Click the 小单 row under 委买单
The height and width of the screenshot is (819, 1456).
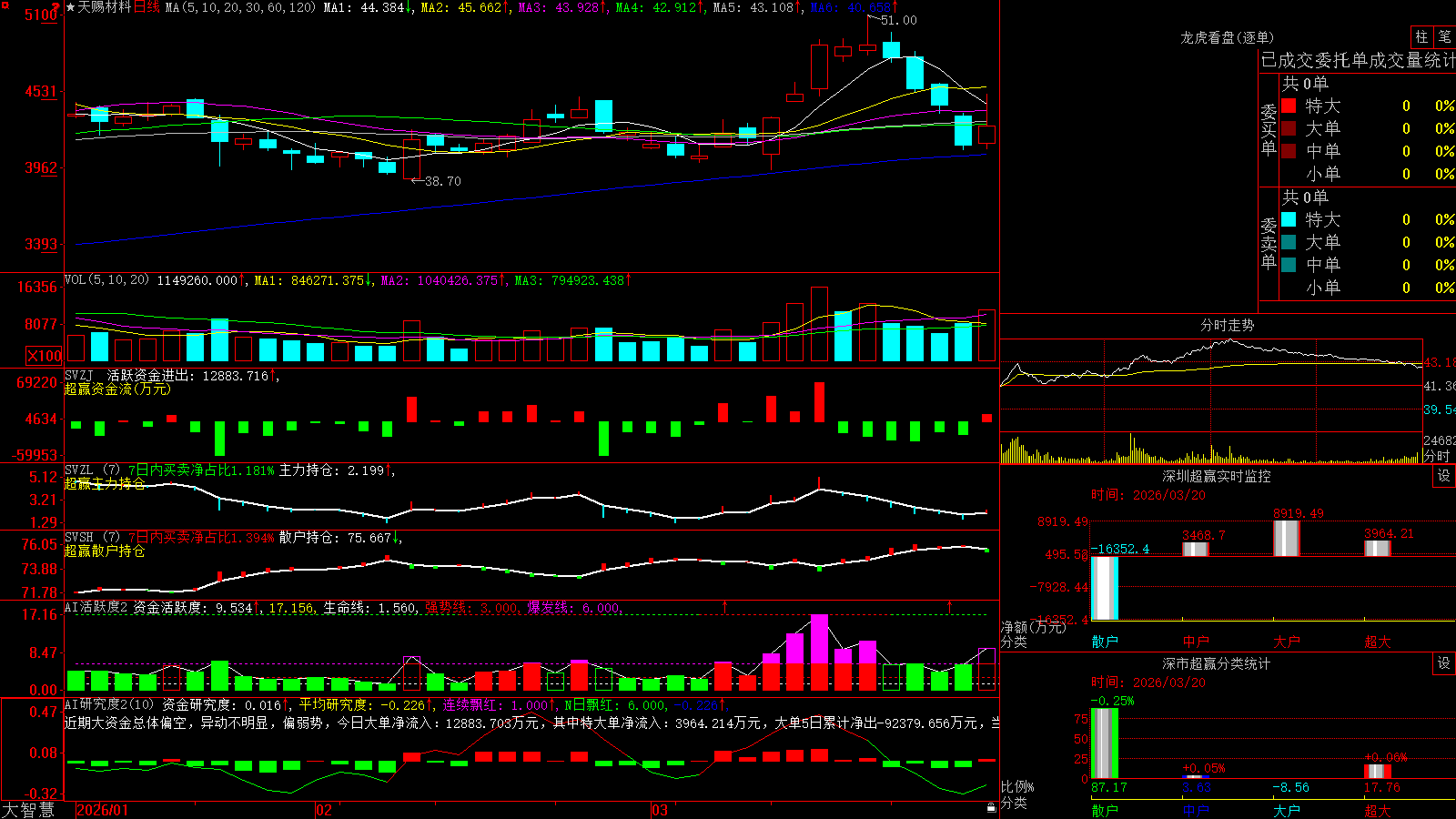pos(1367,173)
